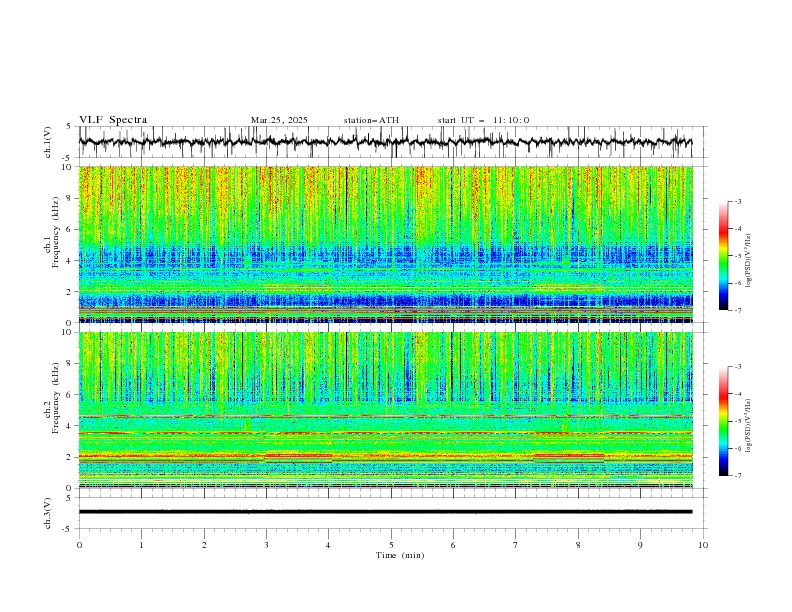Click the ch.2 "Frequency (kHz)" axis label

pos(56,398)
